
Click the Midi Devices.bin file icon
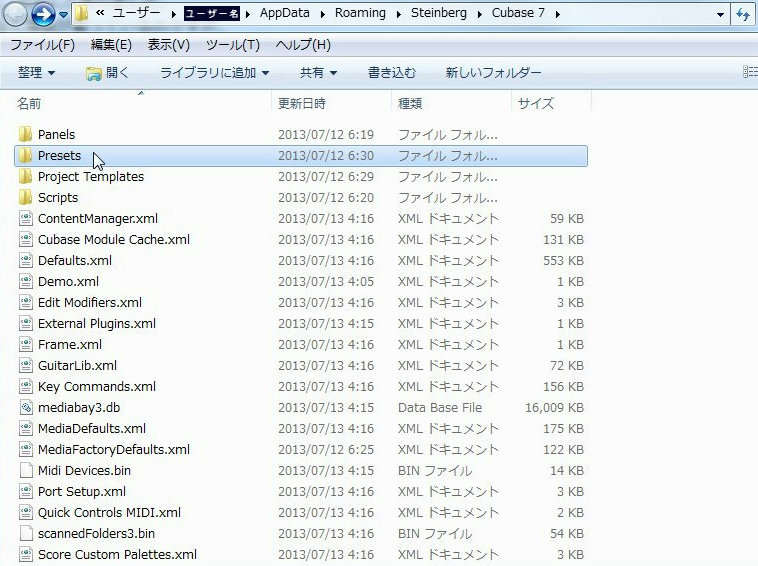tap(26, 471)
